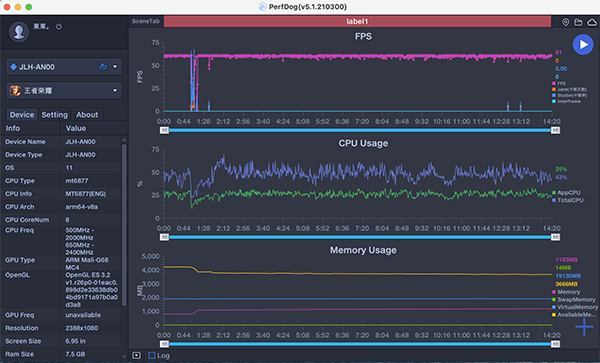Click the USB link icon beside JLH-AN00
The image size is (600, 363).
[103, 67]
